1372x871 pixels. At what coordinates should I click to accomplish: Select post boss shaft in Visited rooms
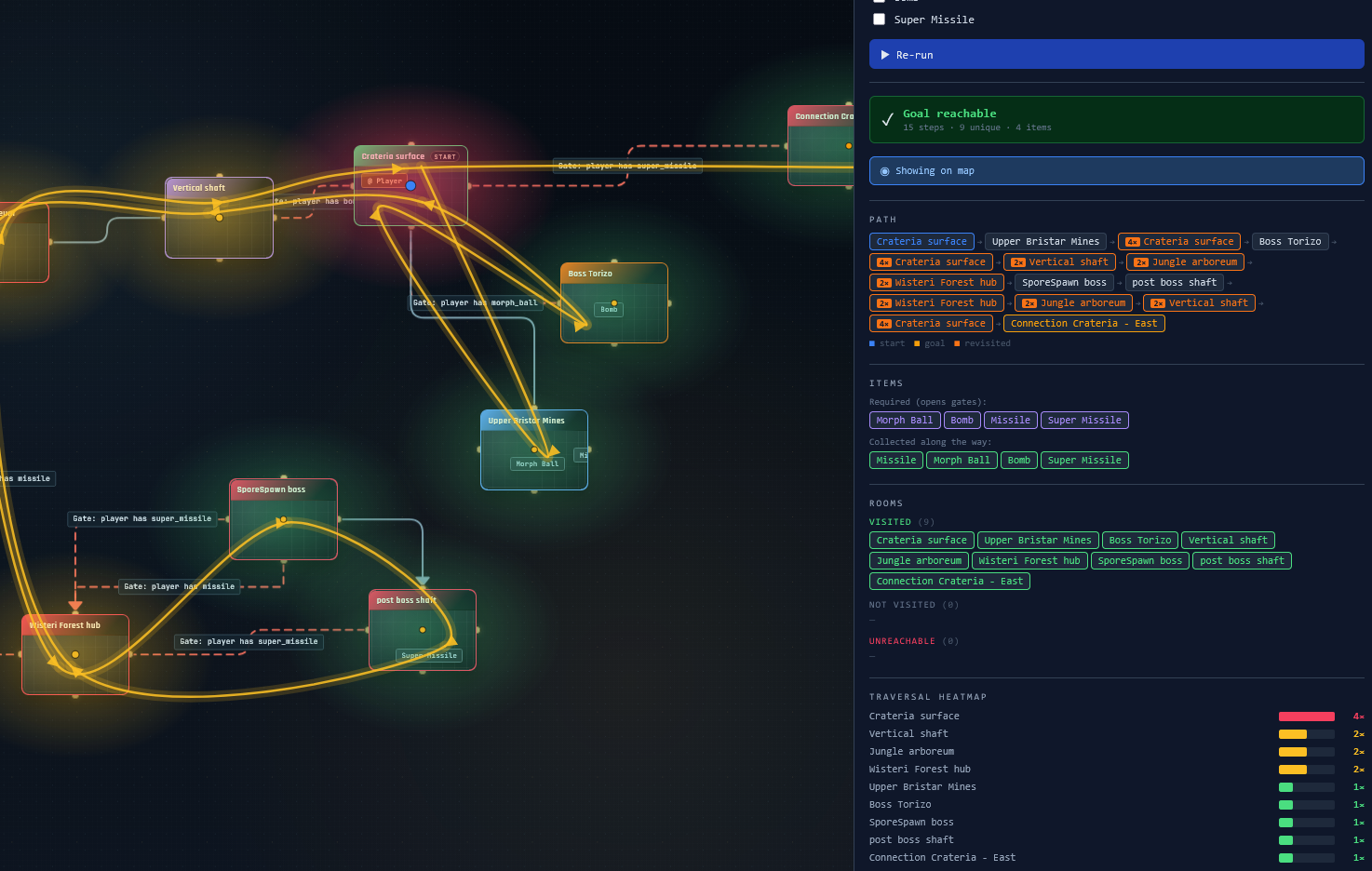tap(1242, 560)
